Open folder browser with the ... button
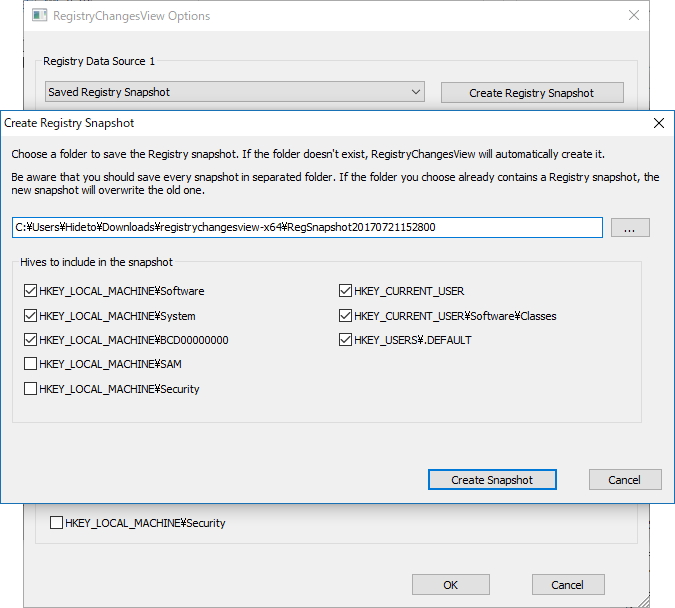This screenshot has height=608, width=675. [630, 227]
